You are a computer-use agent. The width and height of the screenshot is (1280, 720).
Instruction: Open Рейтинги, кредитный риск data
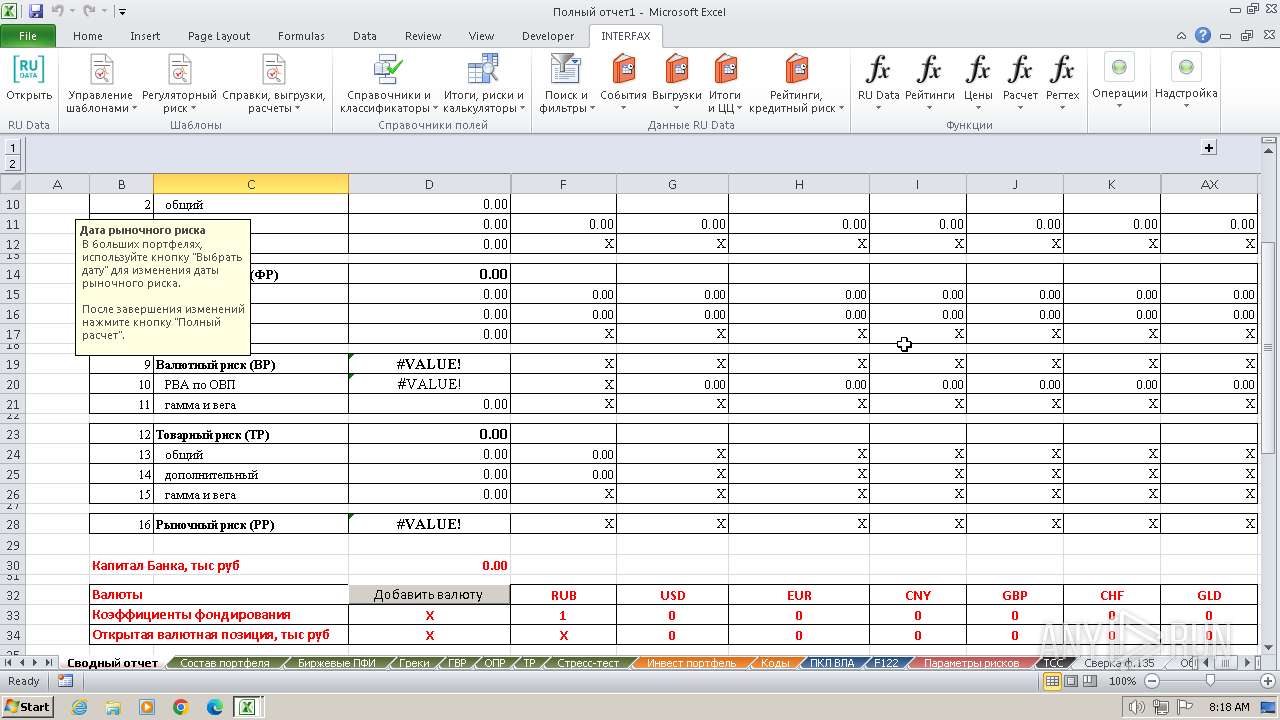click(x=796, y=84)
